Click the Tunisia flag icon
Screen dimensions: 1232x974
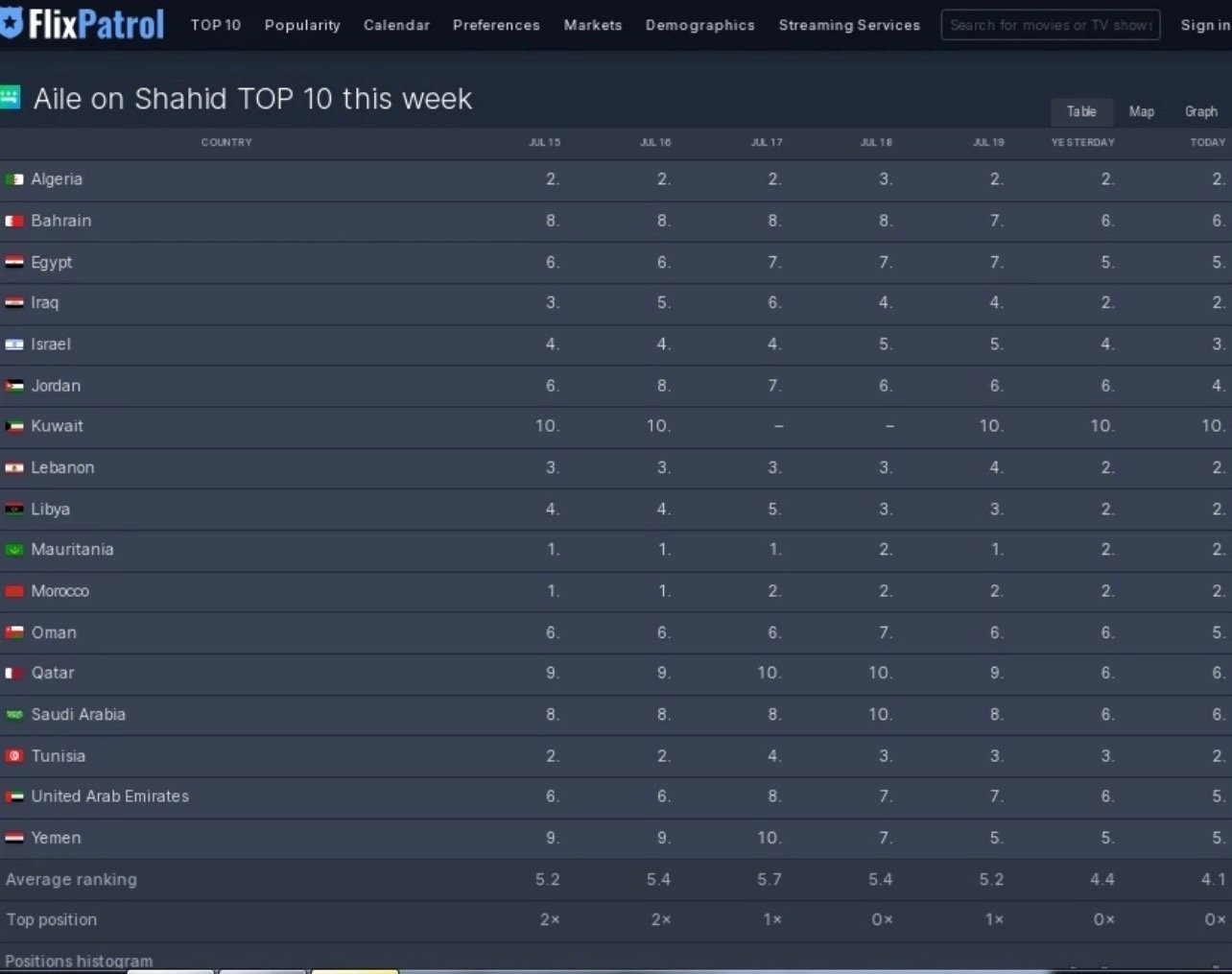(x=14, y=756)
